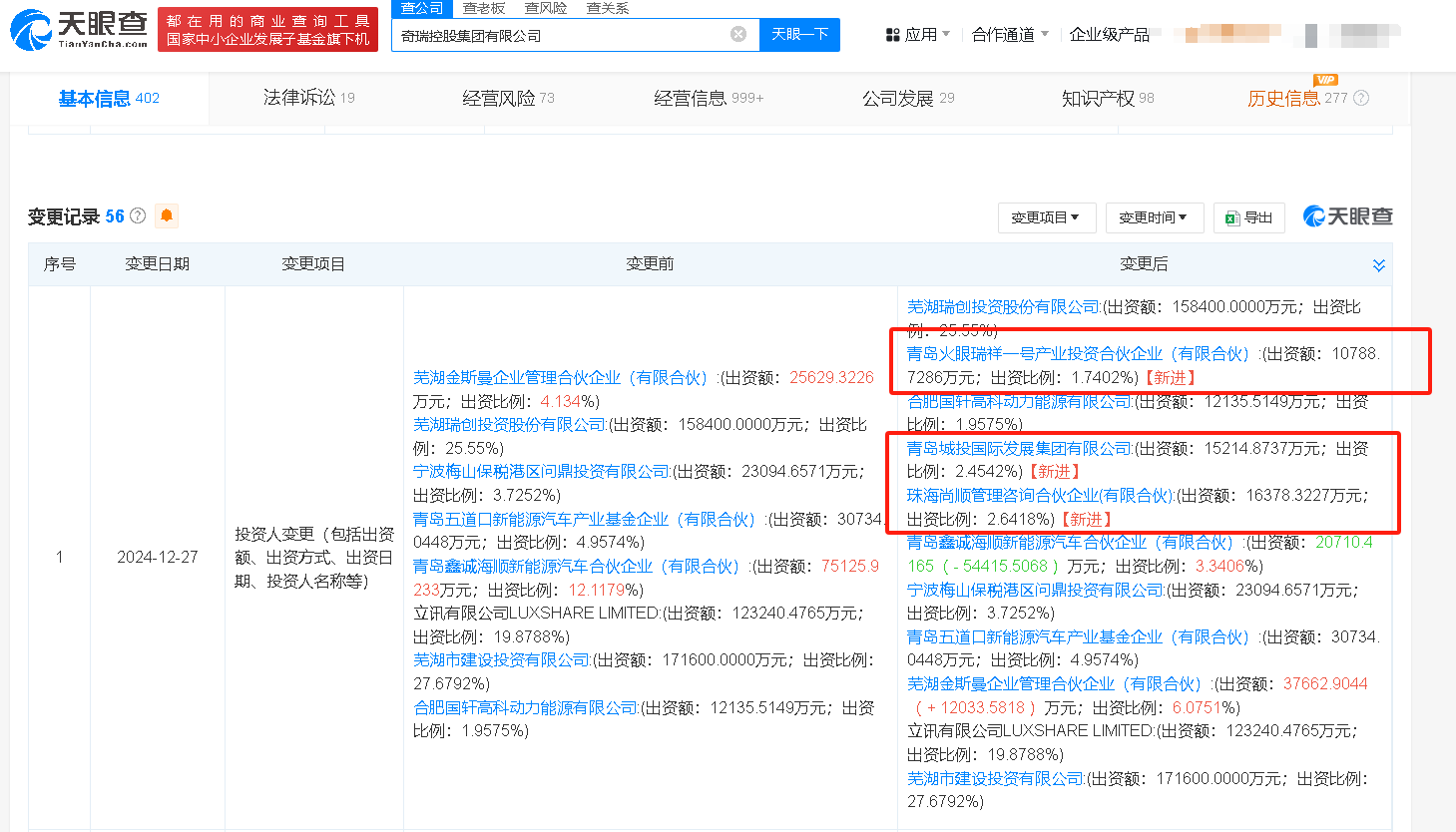1456x832 pixels.
Task: Open 宁波梅山保税港区问鼎投资有限公司 link in 变更后 column
Action: coord(1036,591)
